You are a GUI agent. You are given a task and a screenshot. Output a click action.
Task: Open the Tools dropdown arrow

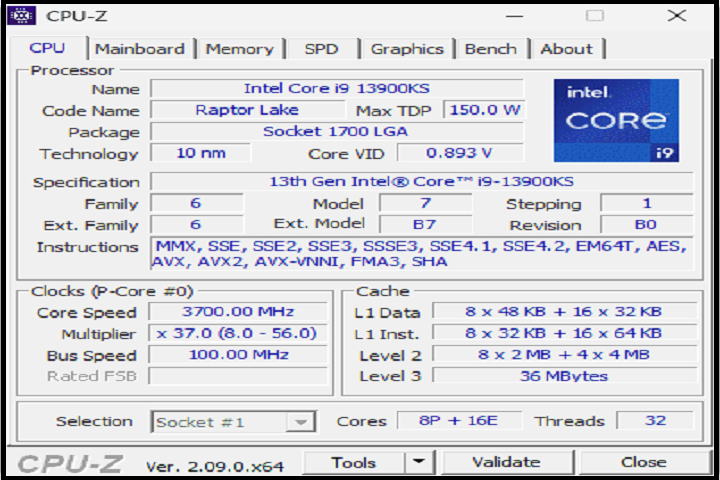click(420, 462)
